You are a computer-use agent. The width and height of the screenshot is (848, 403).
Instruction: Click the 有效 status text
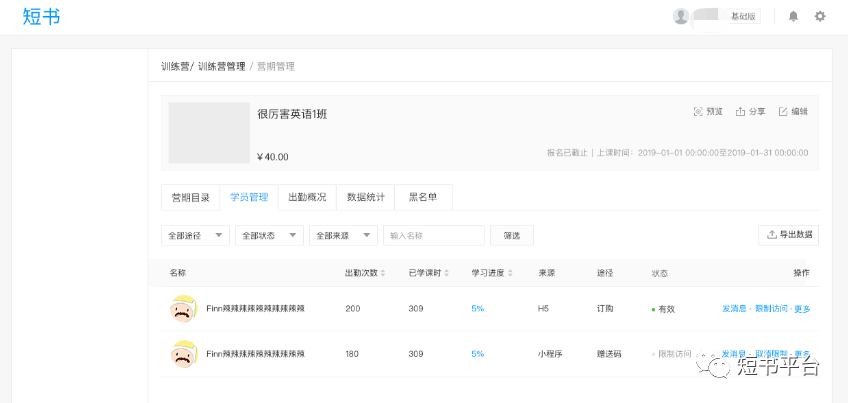click(x=666, y=309)
